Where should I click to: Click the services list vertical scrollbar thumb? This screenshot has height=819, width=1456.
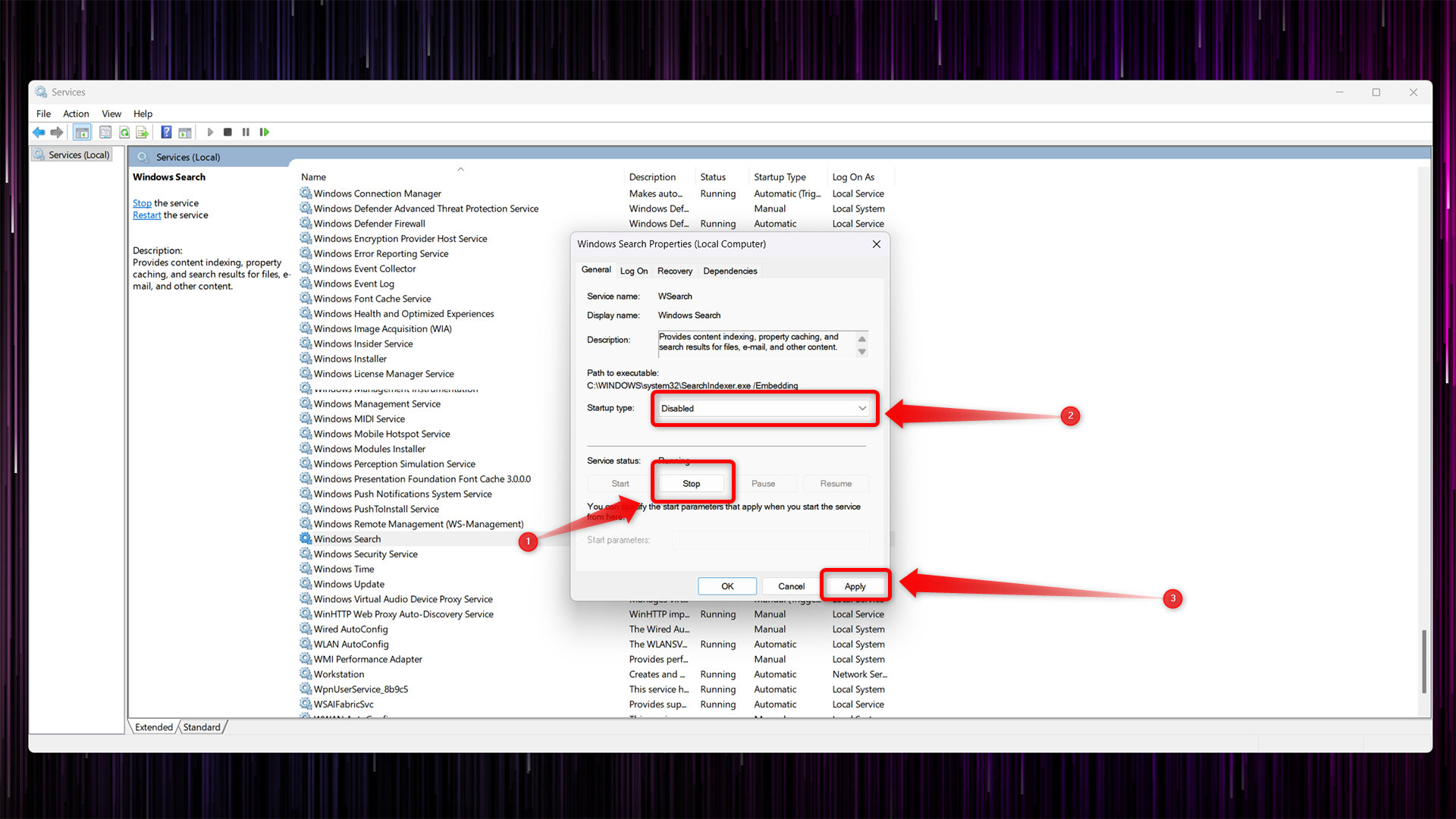click(1424, 661)
